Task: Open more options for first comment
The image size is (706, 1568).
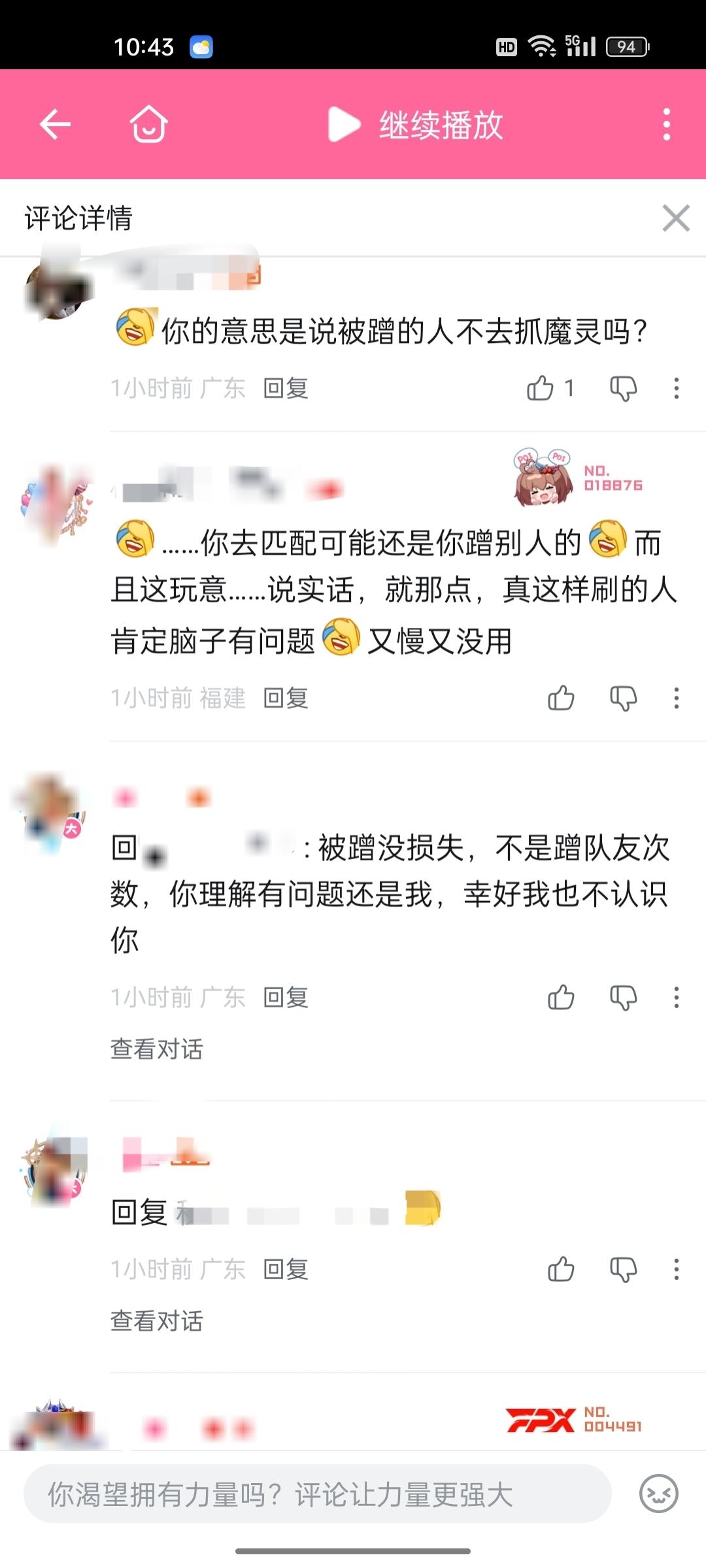Action: [x=677, y=388]
